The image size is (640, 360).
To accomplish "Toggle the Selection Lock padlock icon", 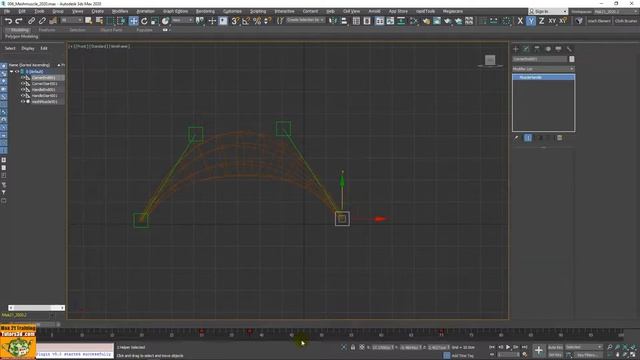I will [353, 347].
